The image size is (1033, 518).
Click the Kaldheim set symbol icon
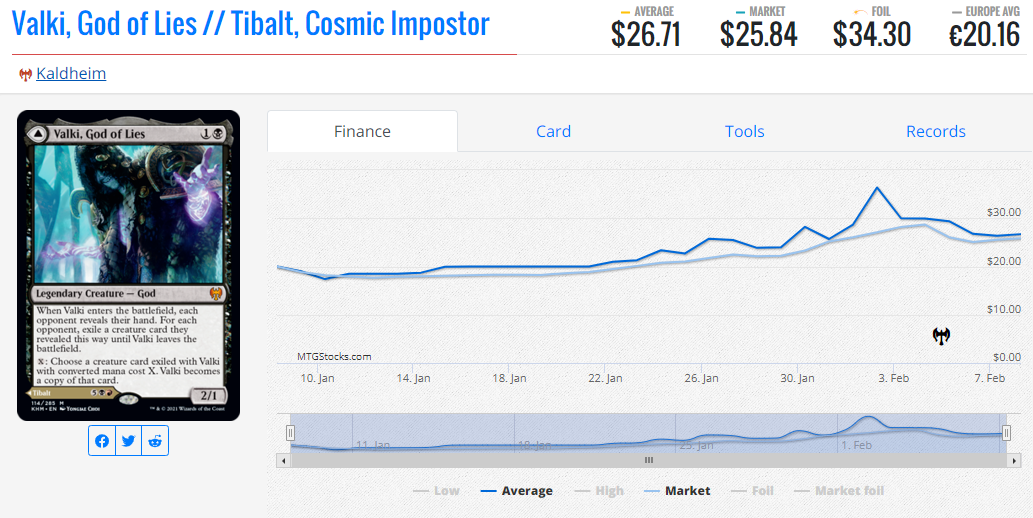click(x=25, y=75)
